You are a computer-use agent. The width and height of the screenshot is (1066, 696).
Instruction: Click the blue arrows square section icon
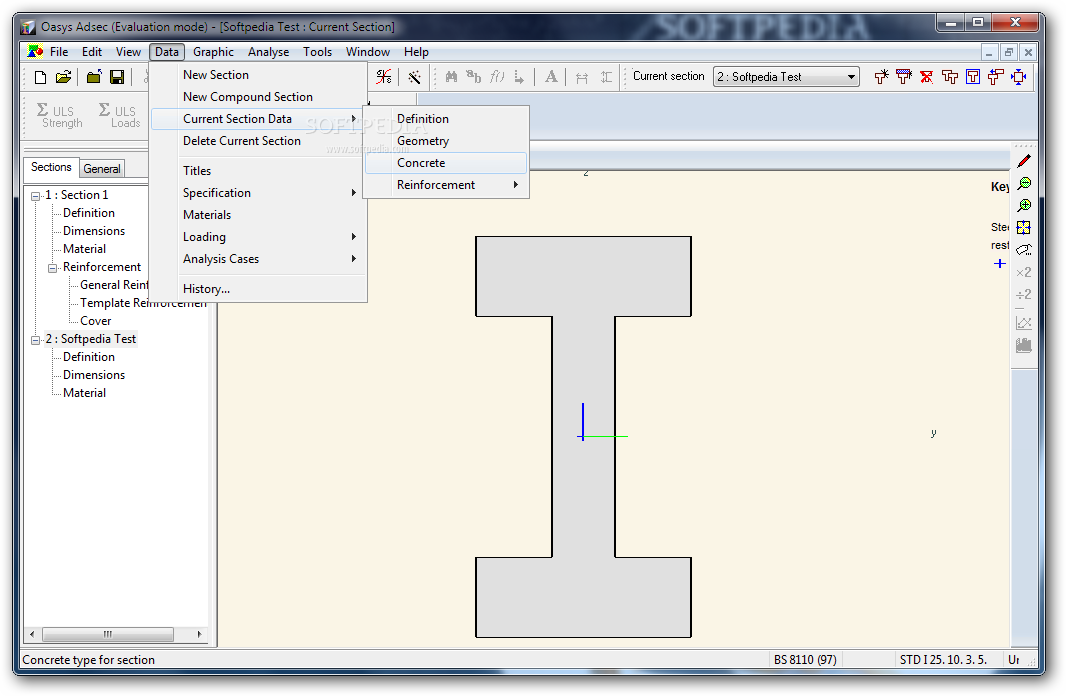(x=1018, y=77)
